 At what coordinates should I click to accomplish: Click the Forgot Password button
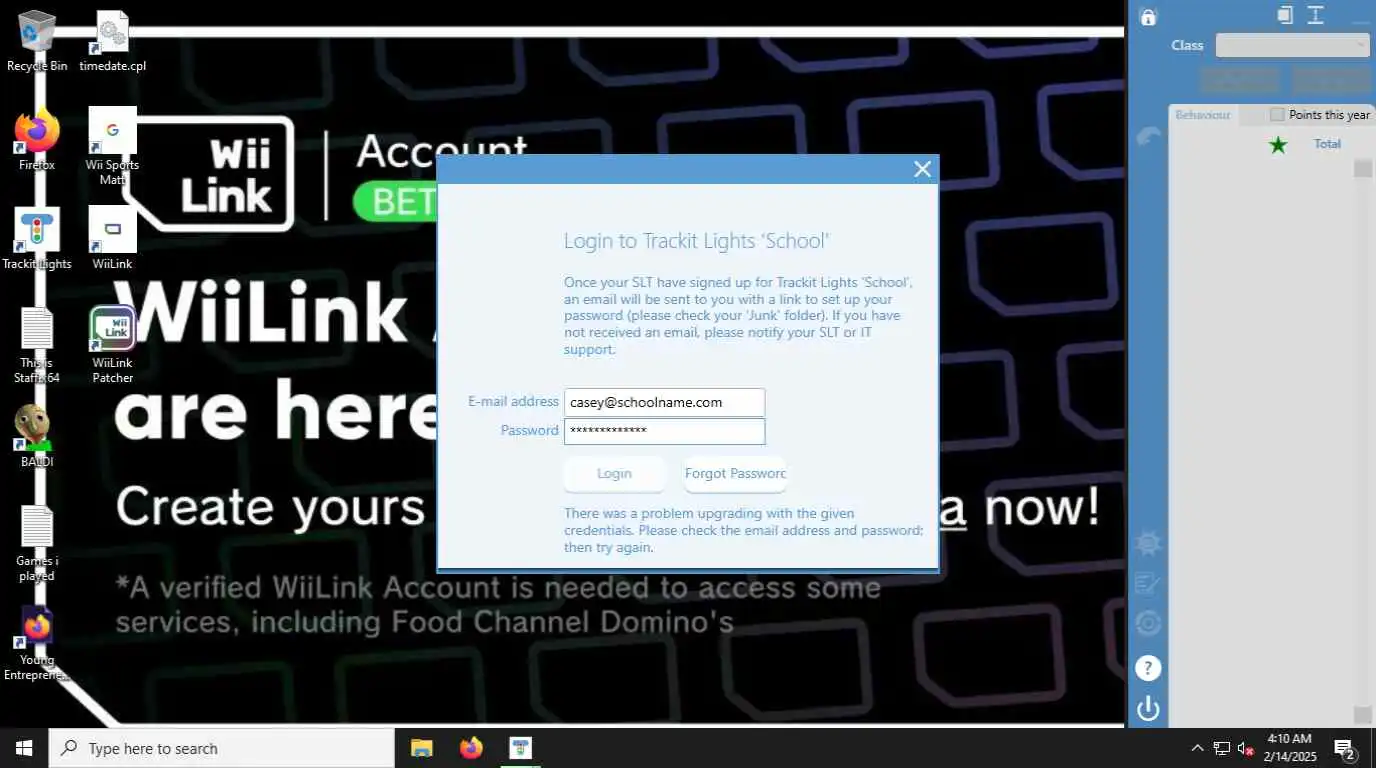click(735, 474)
